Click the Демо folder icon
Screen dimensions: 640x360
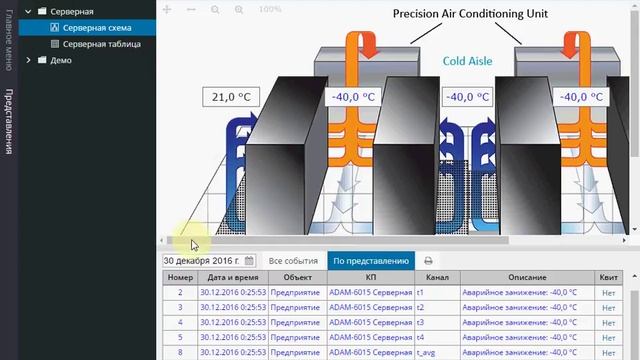point(42,60)
